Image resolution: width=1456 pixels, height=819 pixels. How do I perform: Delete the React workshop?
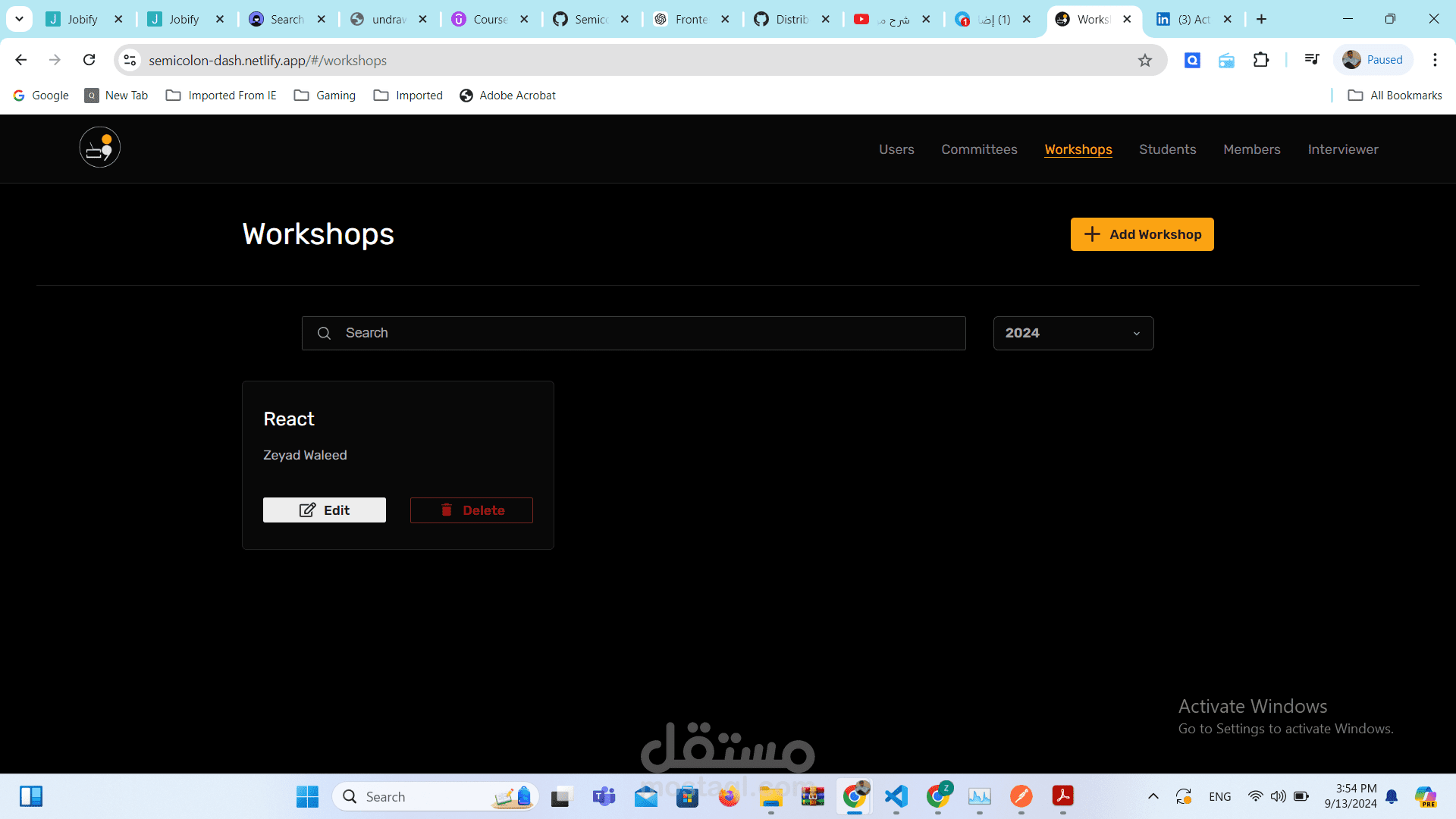[x=472, y=510]
